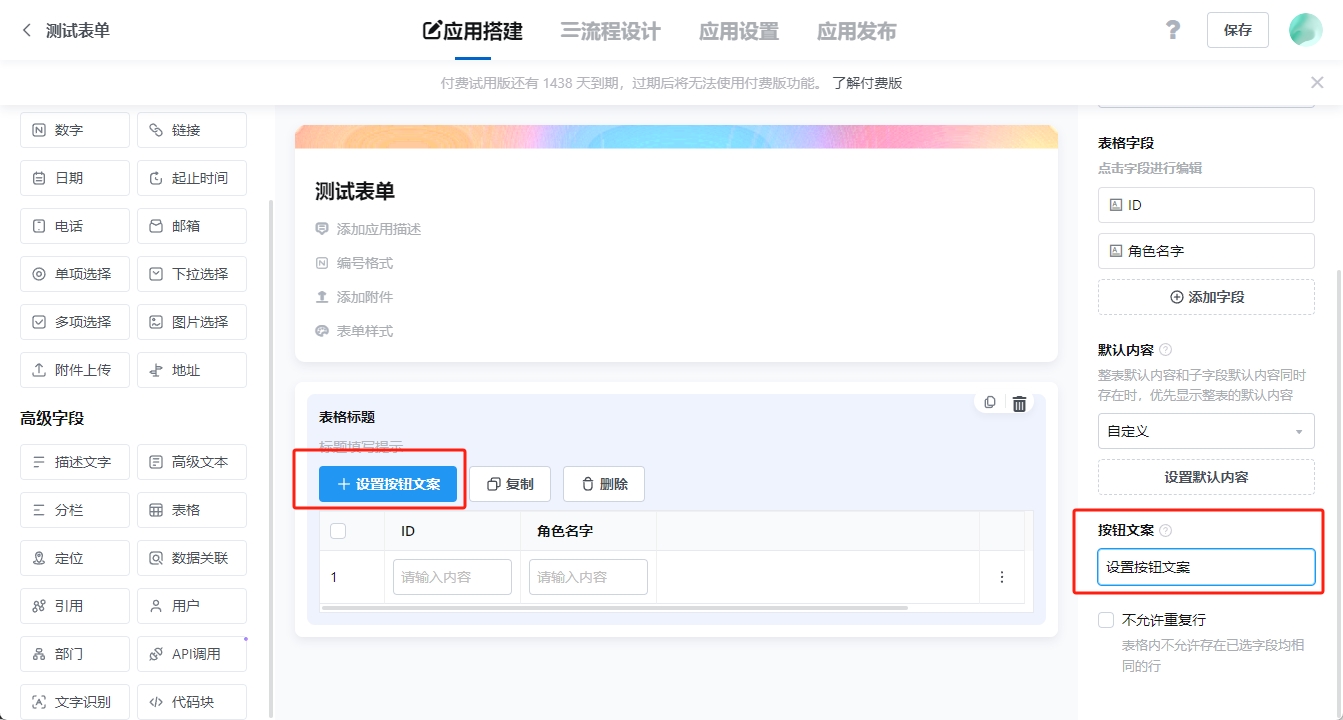
Task: Open the 自定义 default content dropdown
Action: coord(1205,431)
